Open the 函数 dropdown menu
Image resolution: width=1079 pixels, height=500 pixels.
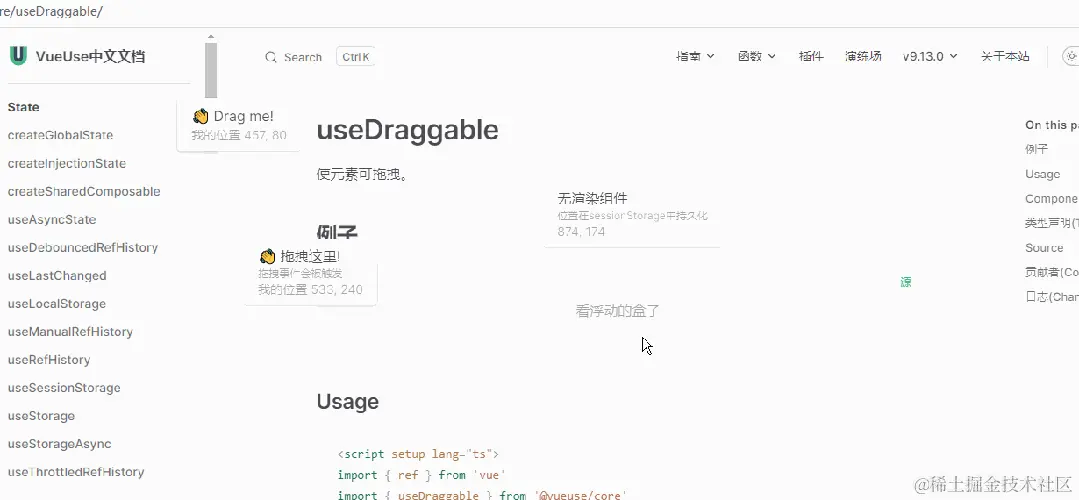(x=757, y=56)
